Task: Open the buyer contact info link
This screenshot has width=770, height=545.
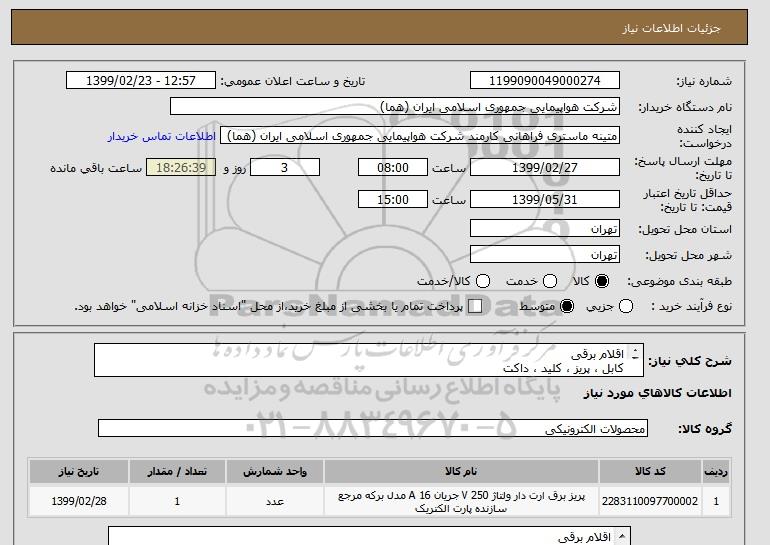Action: (162, 136)
